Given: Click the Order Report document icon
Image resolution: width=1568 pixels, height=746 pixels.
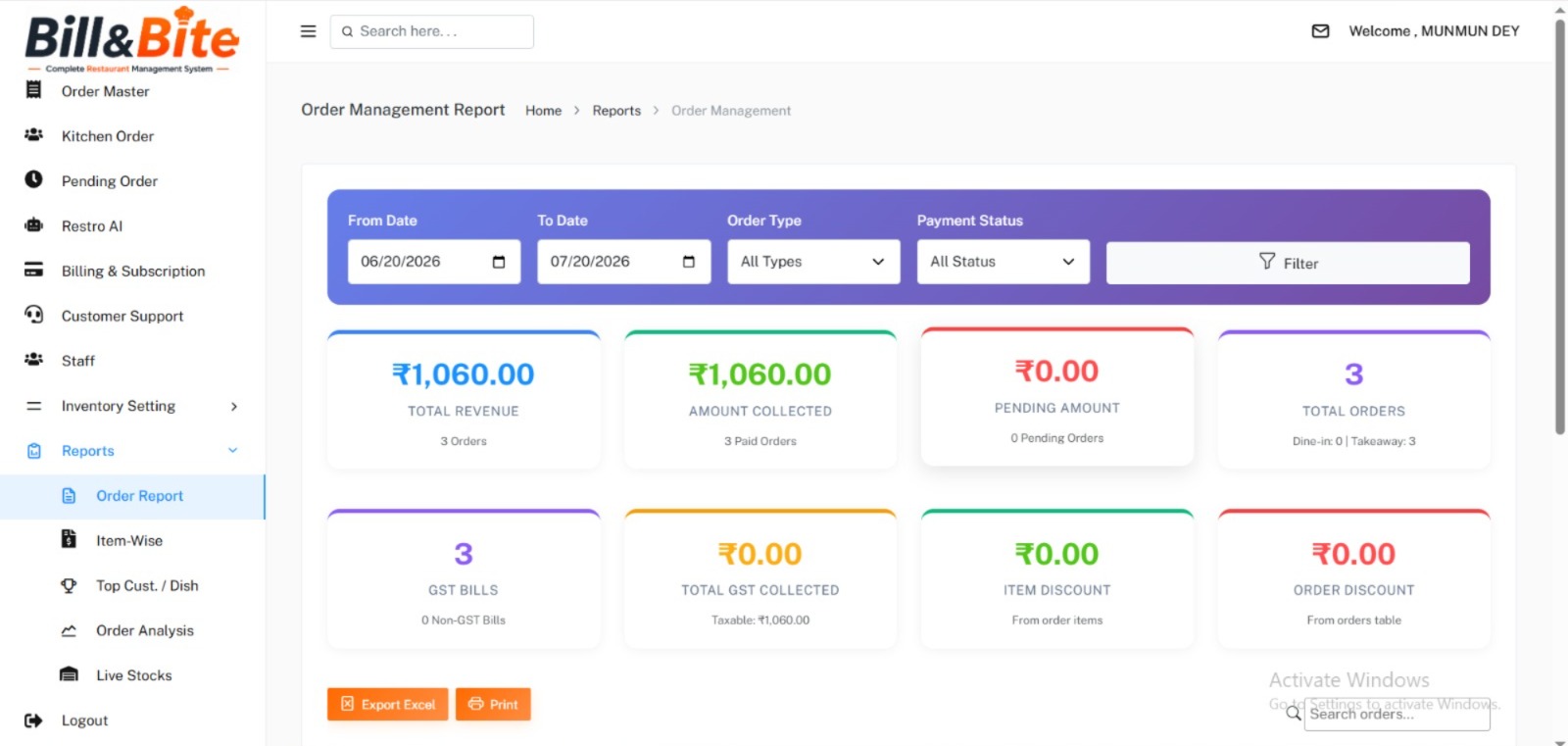Looking at the screenshot, I should tap(69, 496).
